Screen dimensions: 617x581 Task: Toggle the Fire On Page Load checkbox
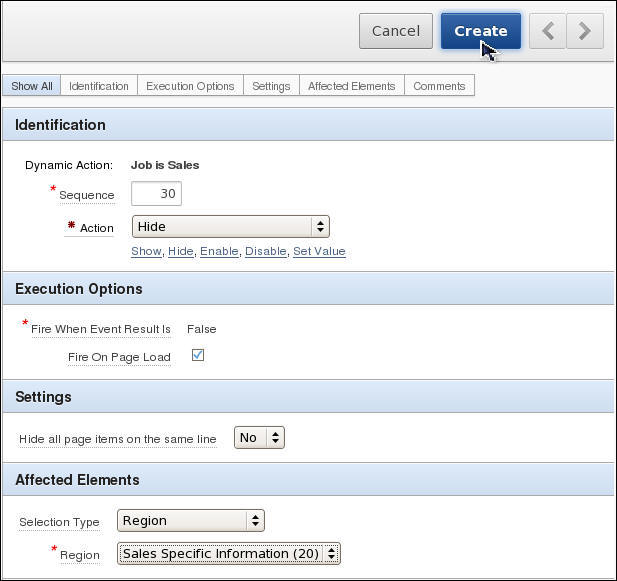pyautogui.click(x=198, y=355)
